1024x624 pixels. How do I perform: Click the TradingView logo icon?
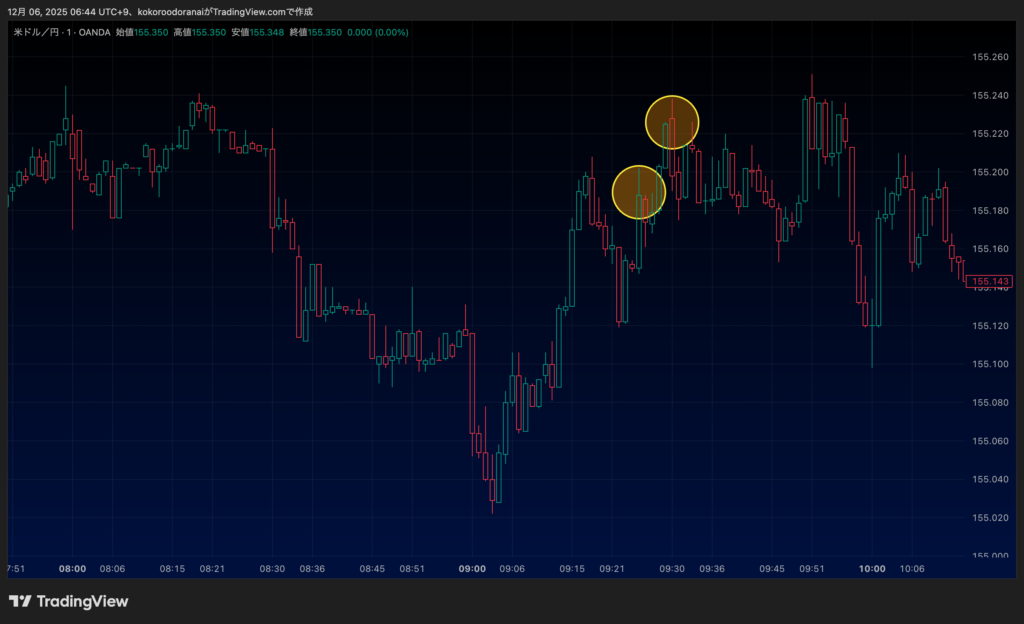[19, 601]
